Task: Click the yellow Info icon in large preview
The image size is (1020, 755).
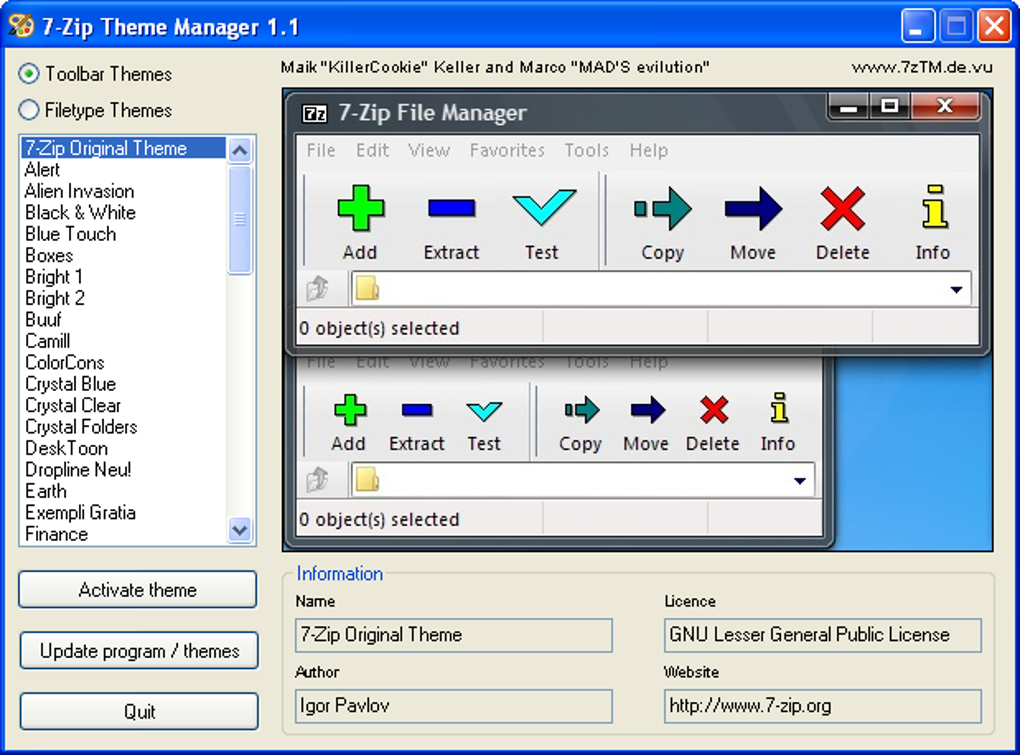Action: [935, 207]
